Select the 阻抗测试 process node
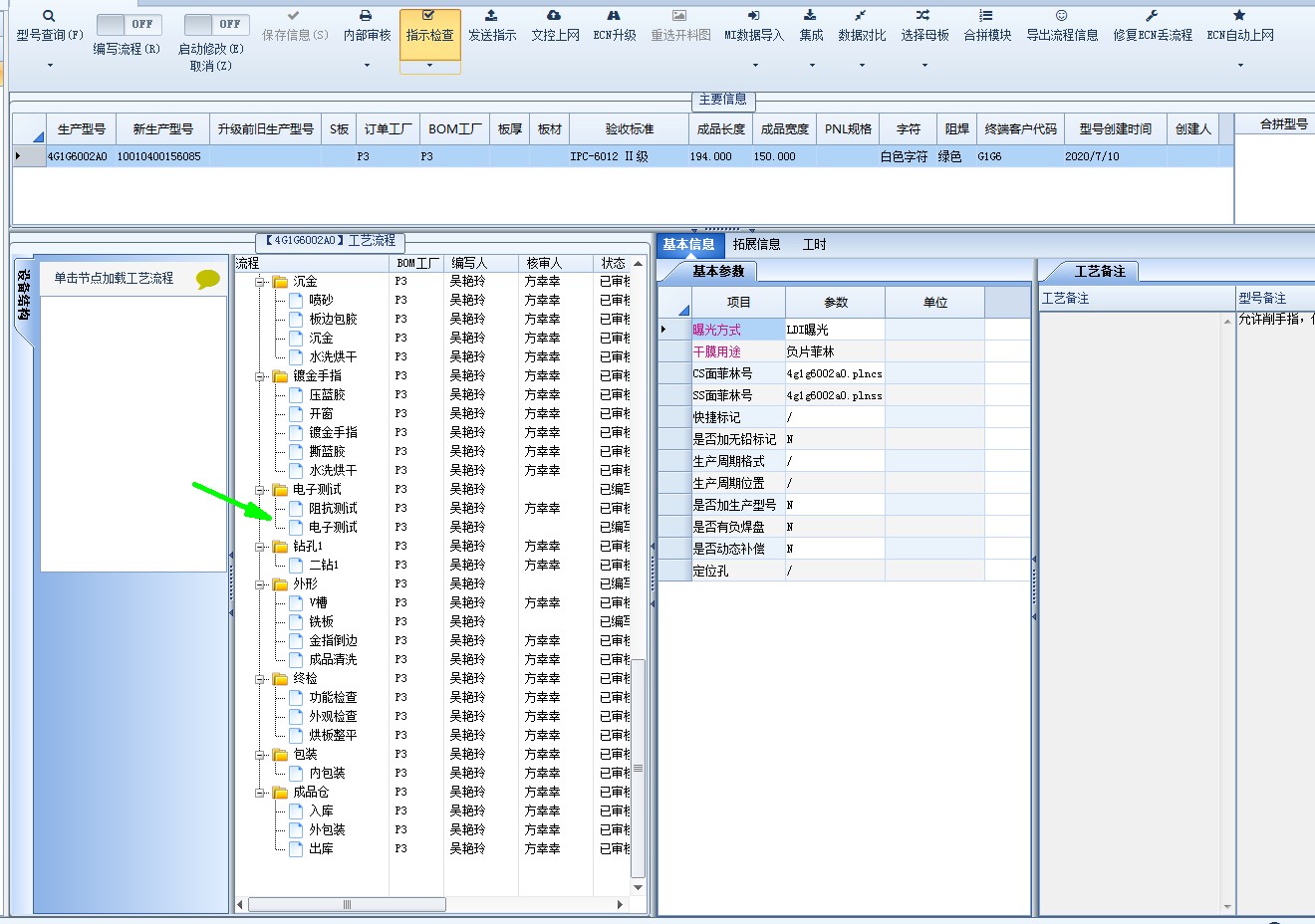 click(333, 508)
